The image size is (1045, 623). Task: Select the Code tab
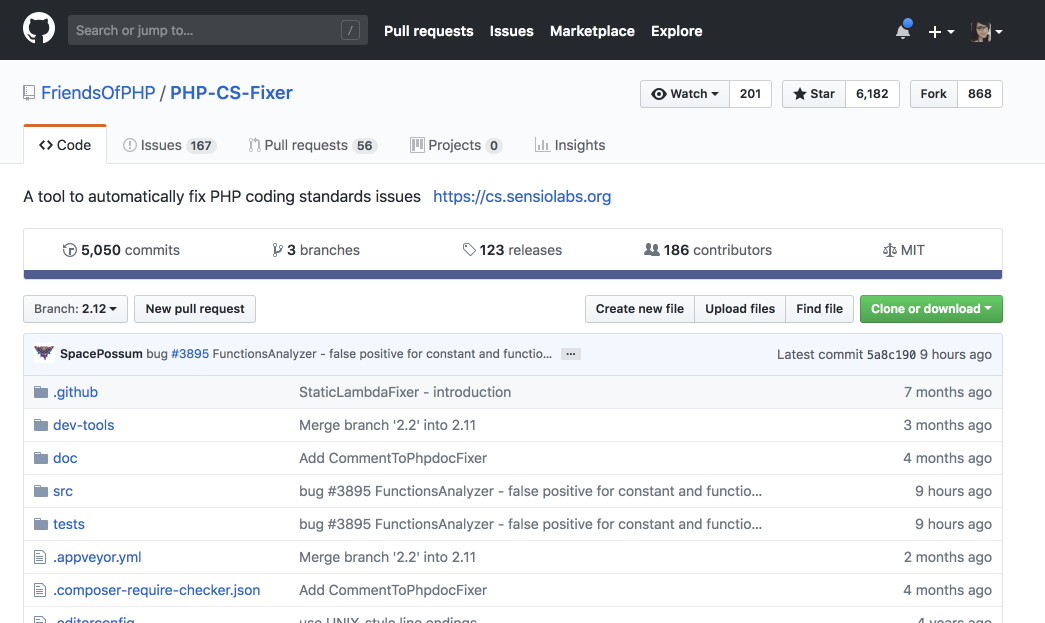(65, 145)
